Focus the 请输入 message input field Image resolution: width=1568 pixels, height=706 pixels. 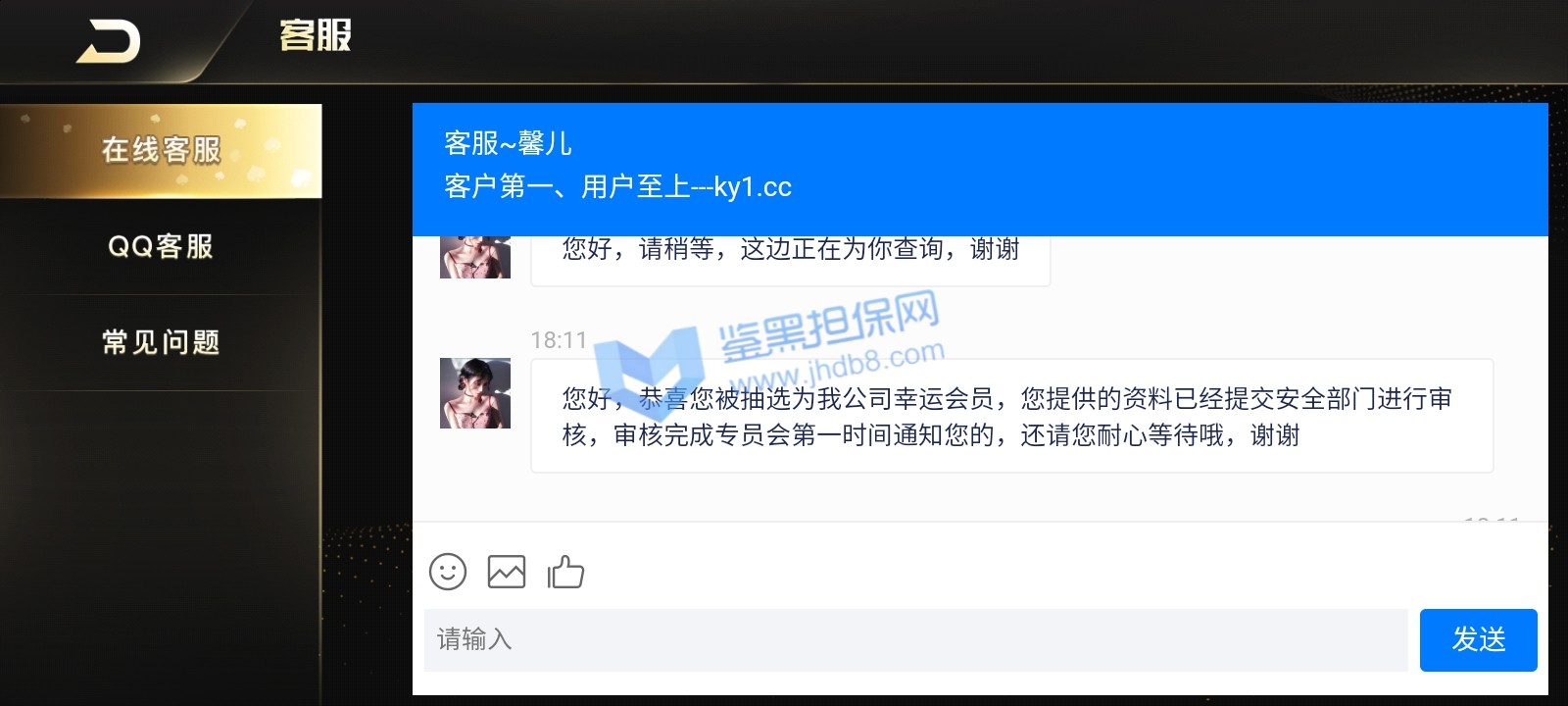point(915,640)
